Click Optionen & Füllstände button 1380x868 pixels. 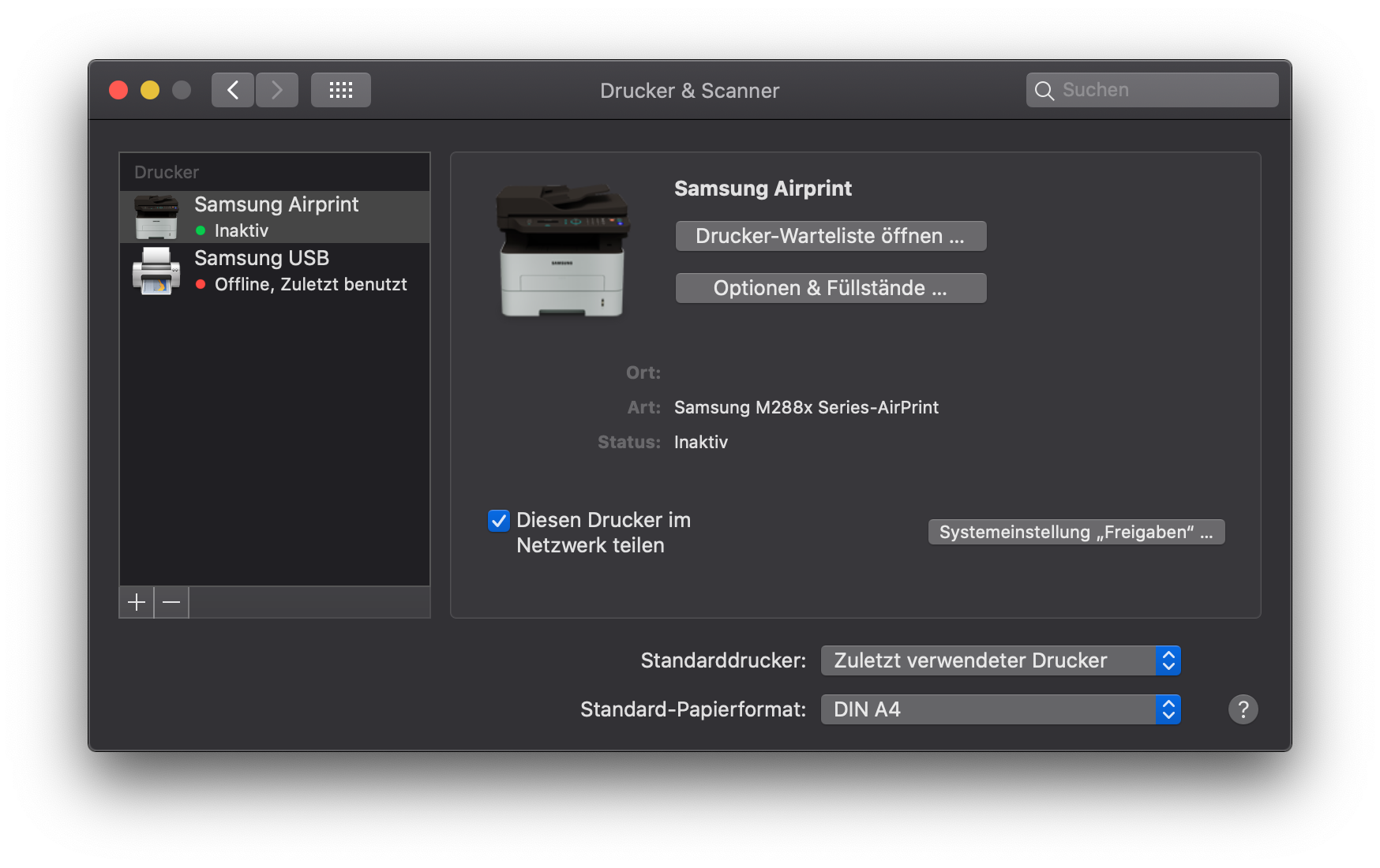point(831,288)
